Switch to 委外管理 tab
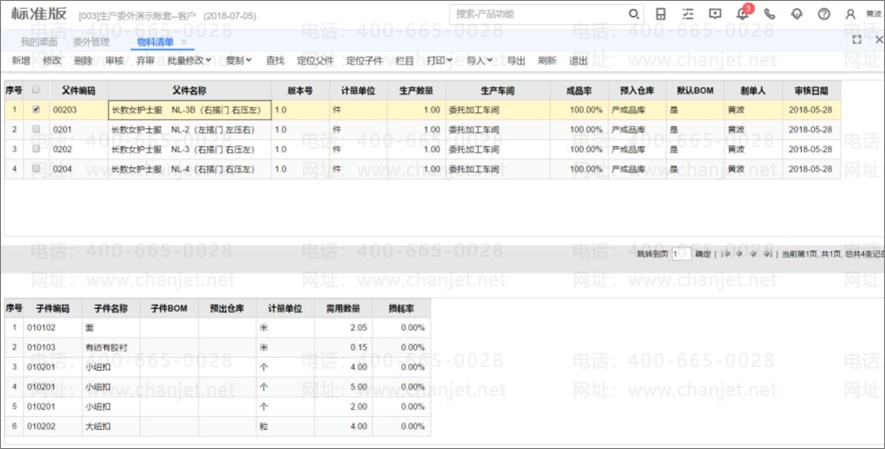Screen dimensions: 885x449 [91, 42]
